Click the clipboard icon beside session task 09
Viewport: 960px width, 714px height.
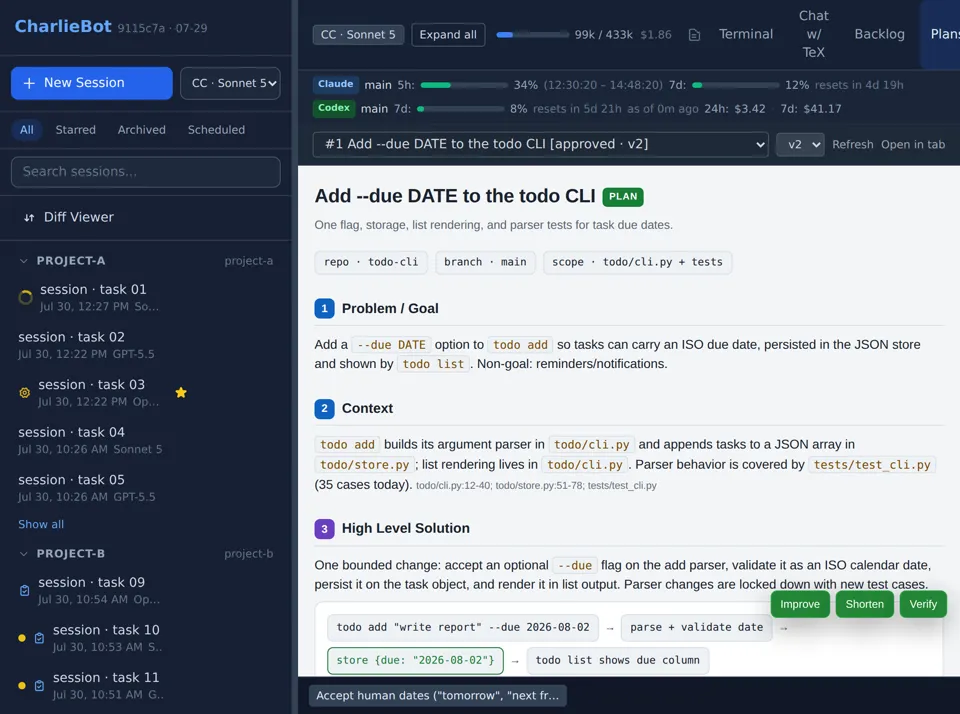point(24,590)
